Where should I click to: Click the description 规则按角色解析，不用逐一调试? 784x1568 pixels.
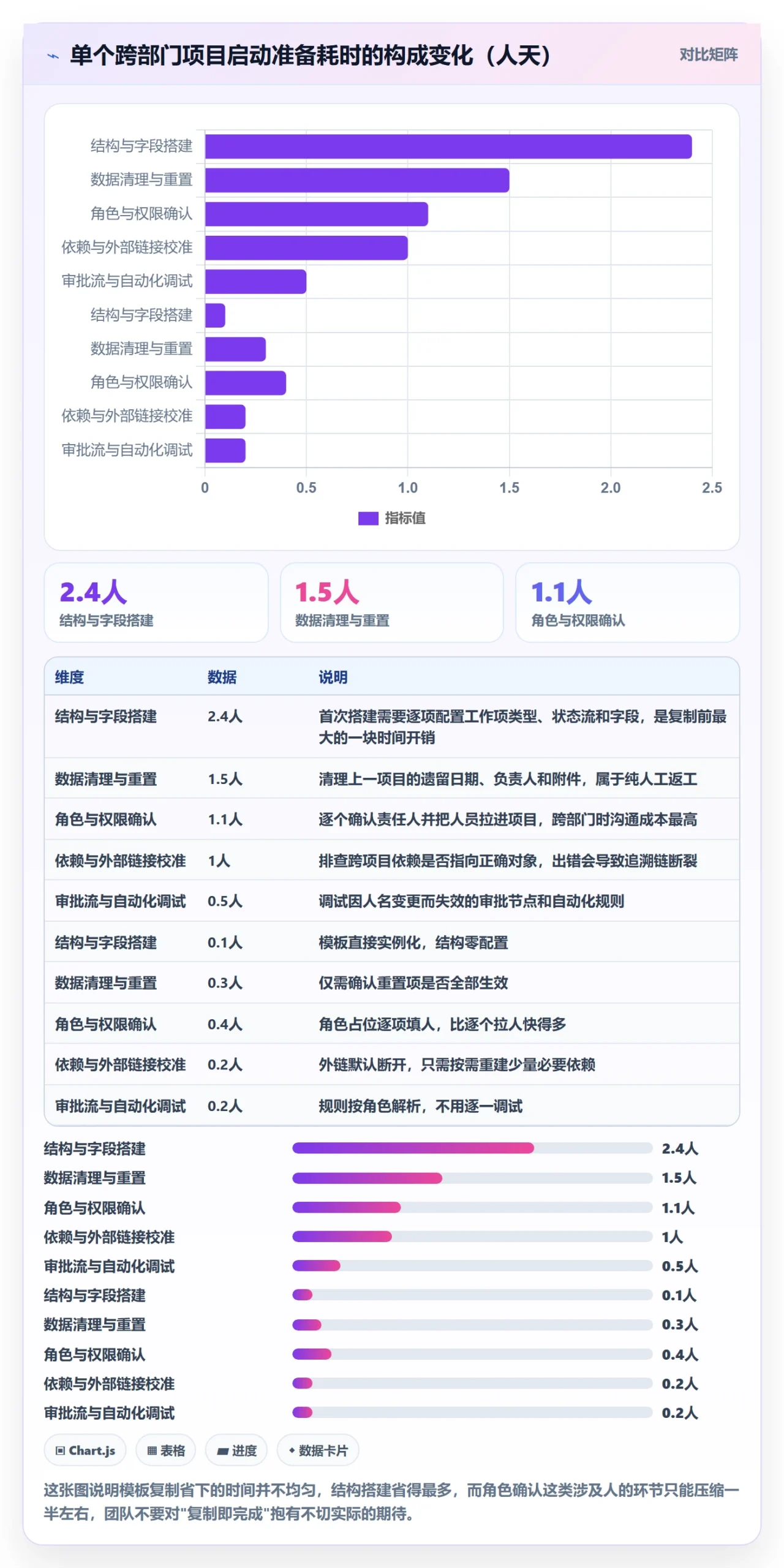tap(421, 1106)
